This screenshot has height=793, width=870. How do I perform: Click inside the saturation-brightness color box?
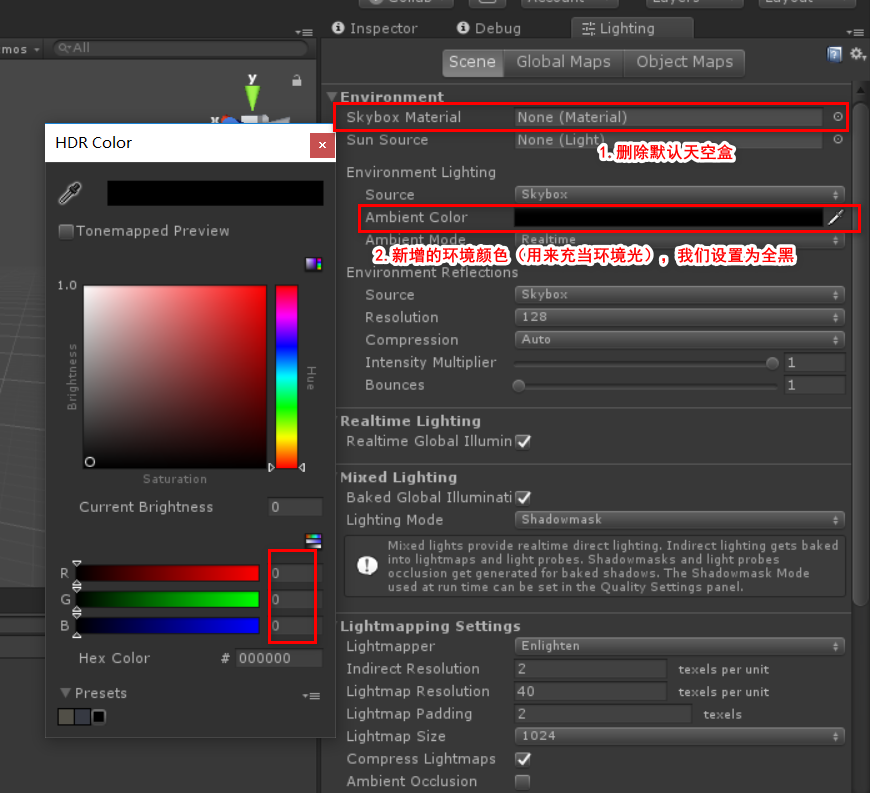pyautogui.click(x=175, y=377)
